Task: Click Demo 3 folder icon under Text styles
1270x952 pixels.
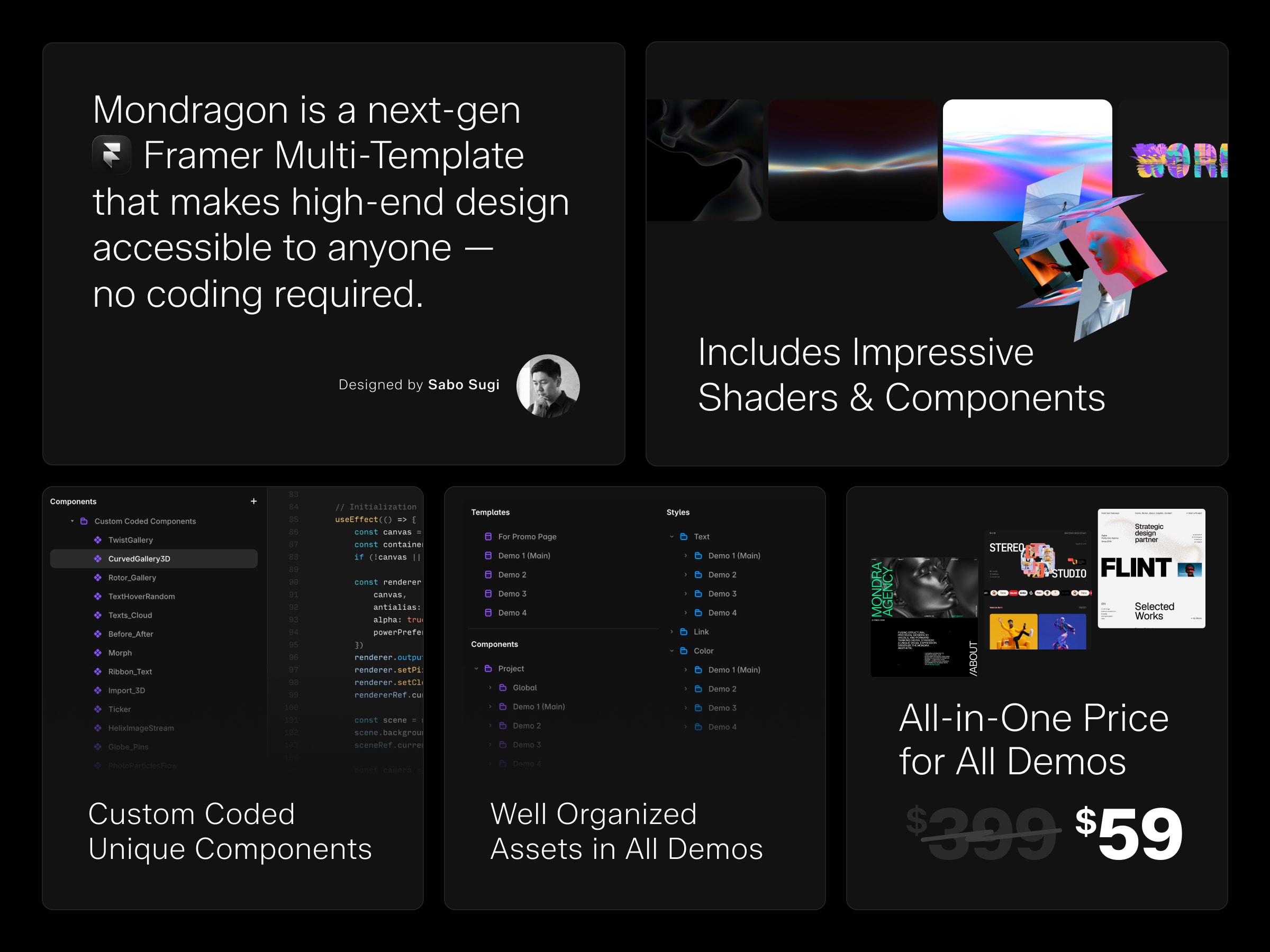Action: [698, 593]
